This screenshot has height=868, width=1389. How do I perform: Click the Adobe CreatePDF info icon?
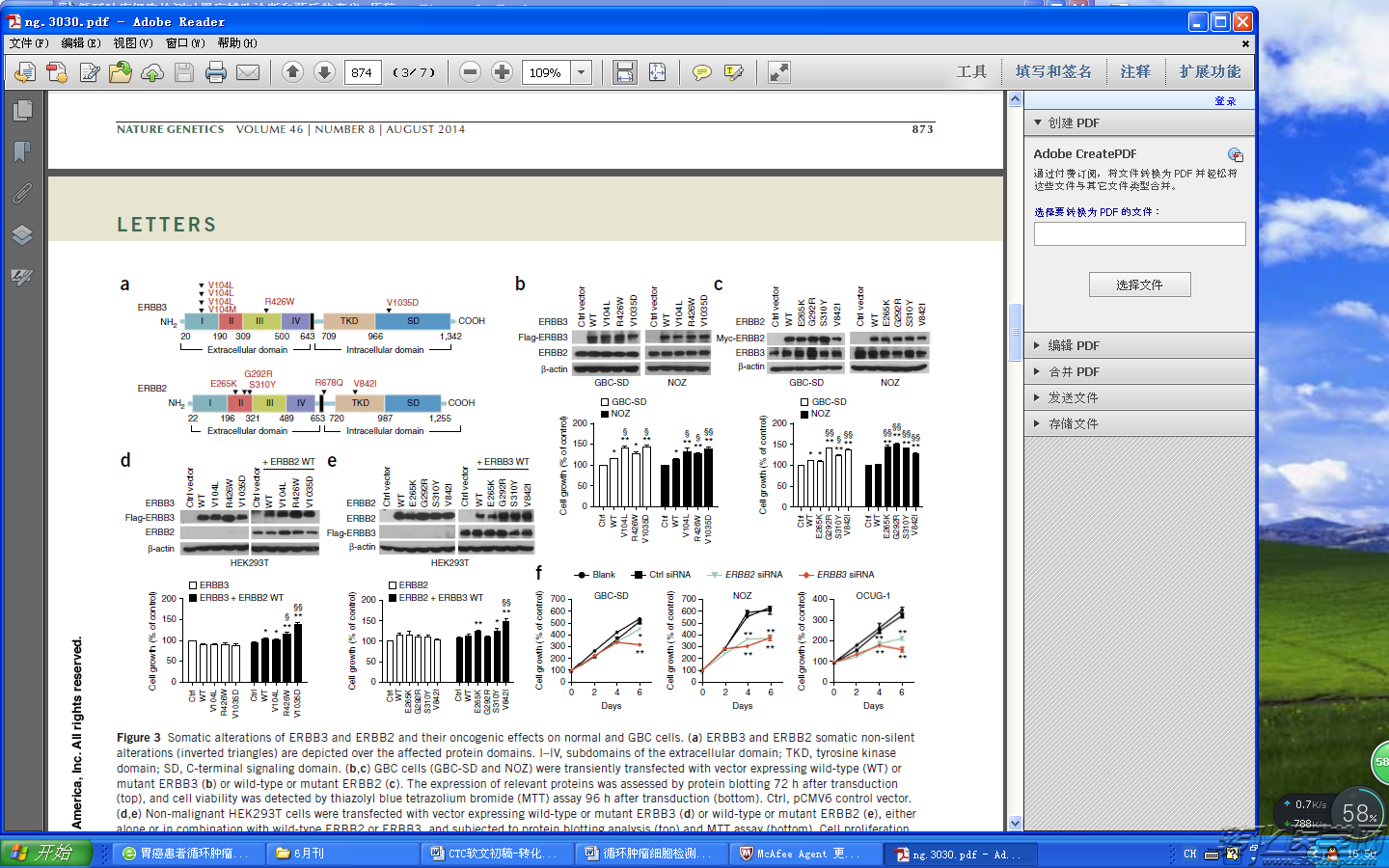pyautogui.click(x=1236, y=155)
